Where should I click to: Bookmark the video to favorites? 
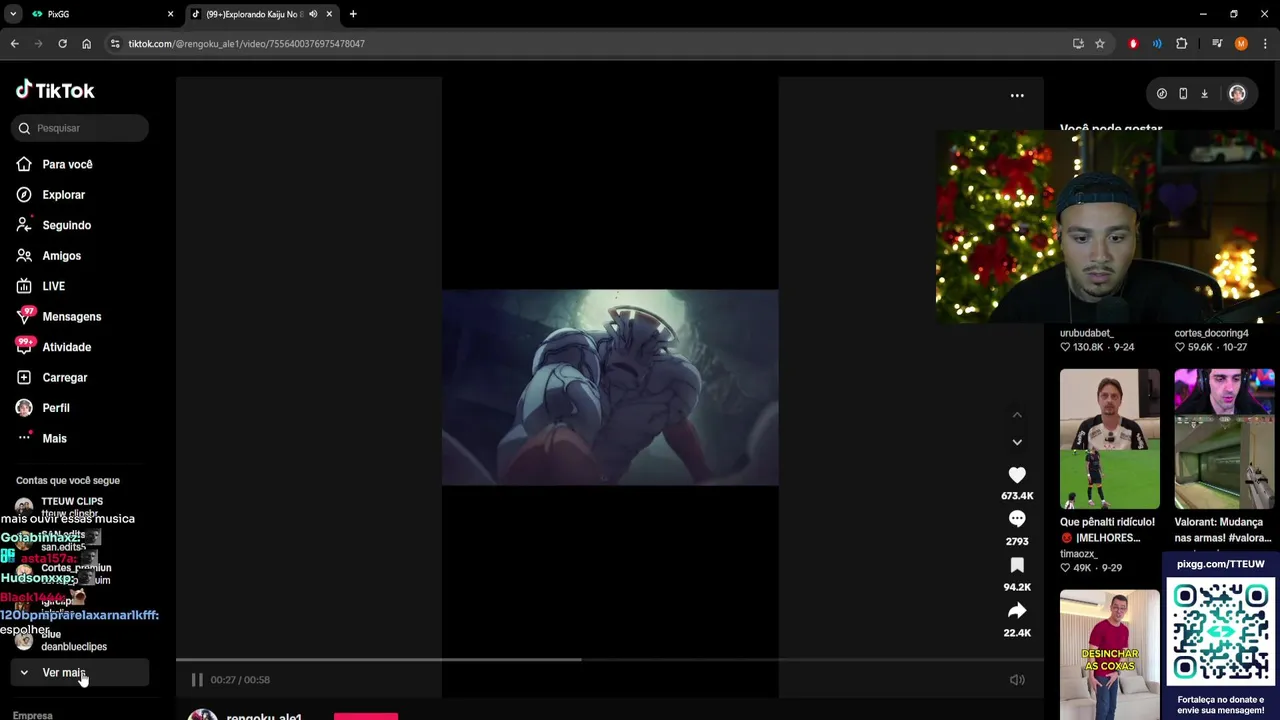(x=1017, y=565)
